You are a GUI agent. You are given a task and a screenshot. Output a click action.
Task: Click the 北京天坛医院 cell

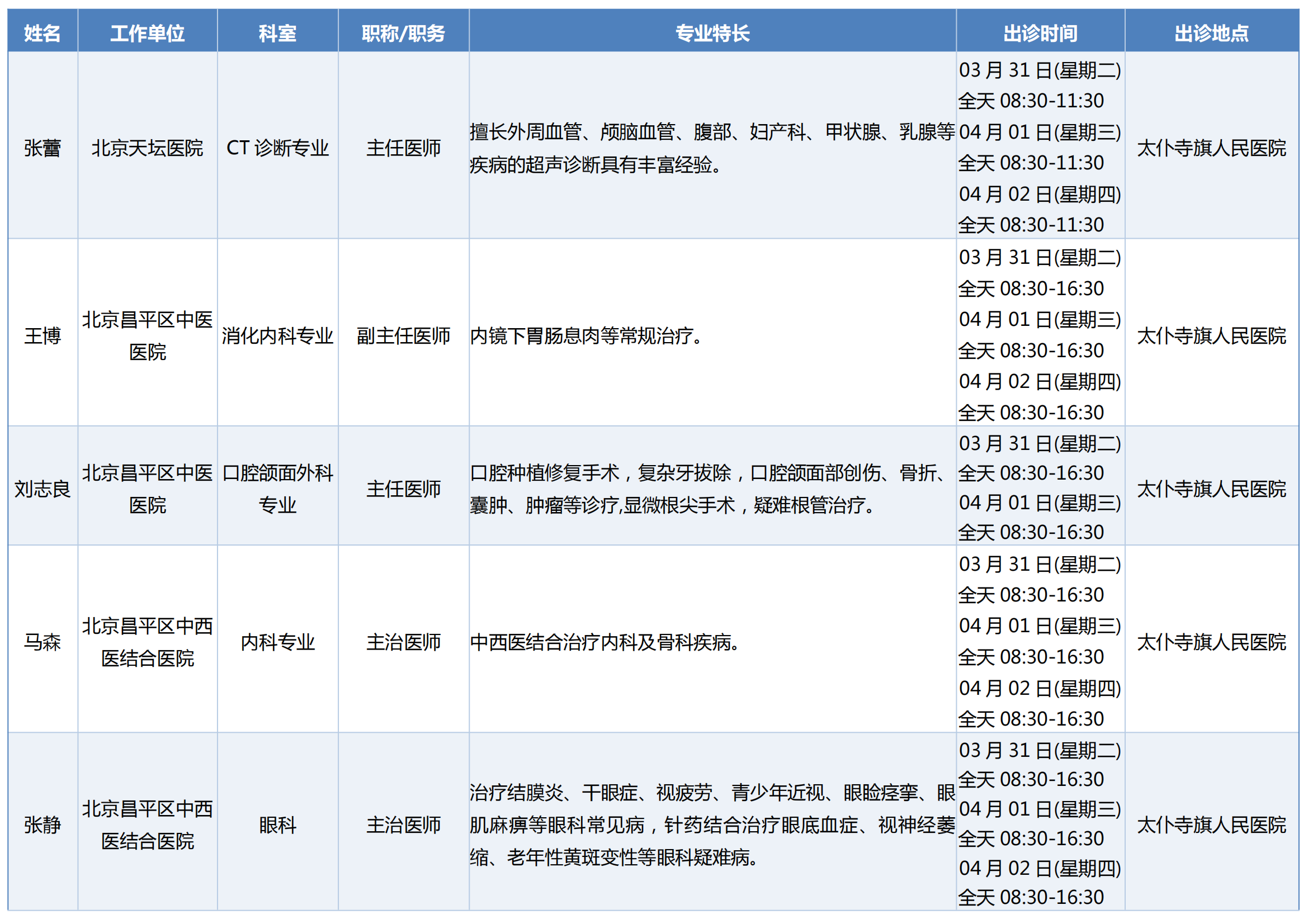pyautogui.click(x=147, y=148)
